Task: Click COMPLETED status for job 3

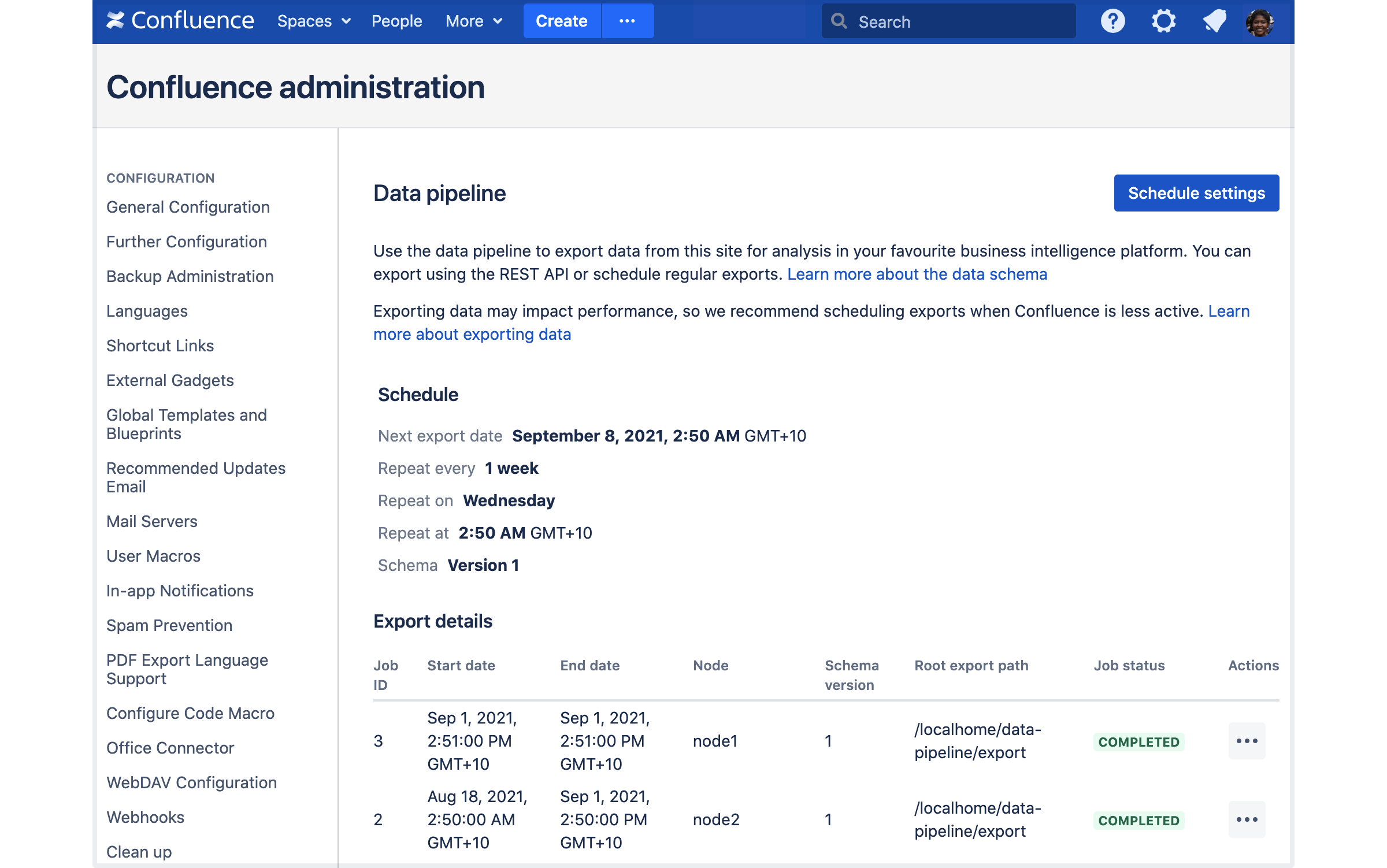Action: (x=1138, y=742)
